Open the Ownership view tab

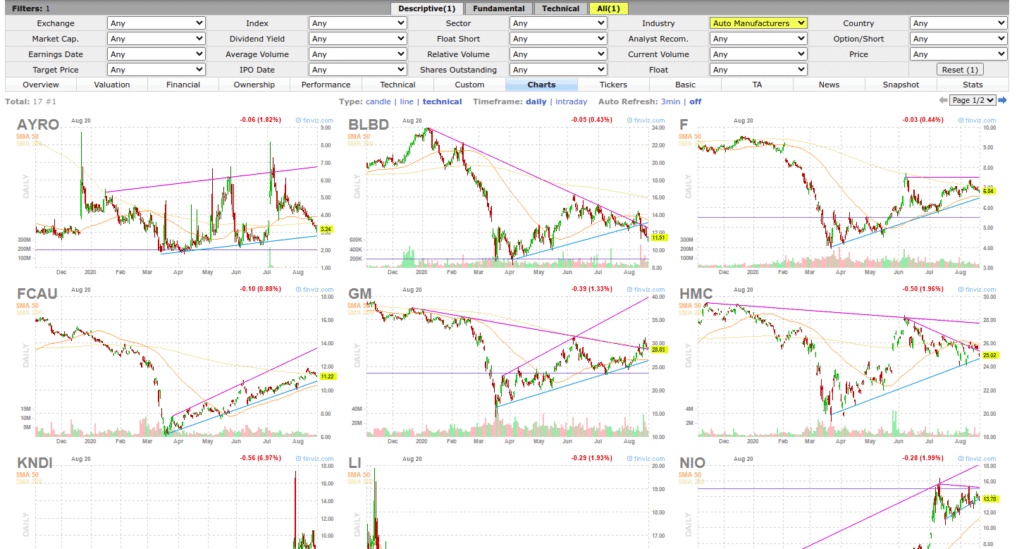[254, 85]
